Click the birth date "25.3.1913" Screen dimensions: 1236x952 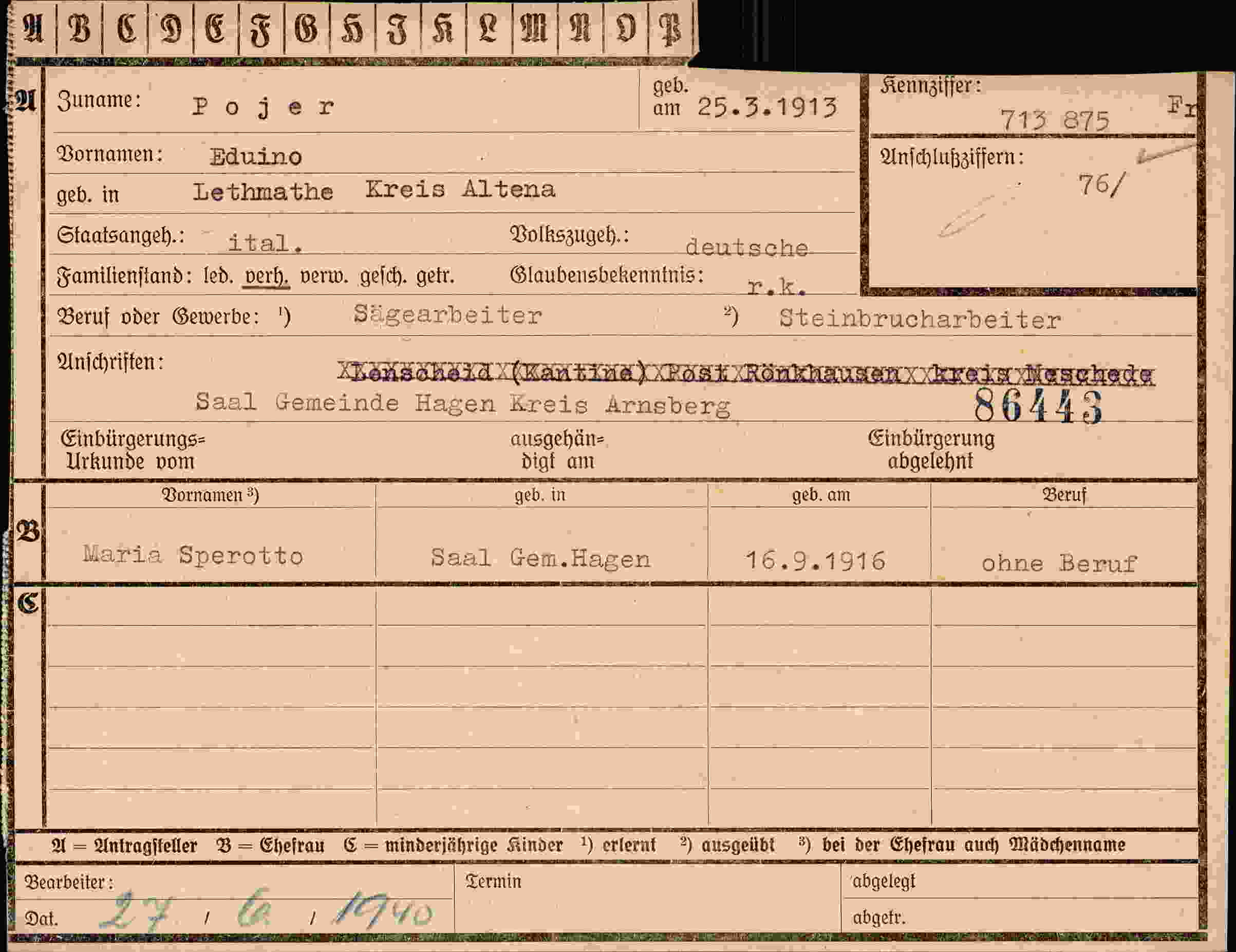(767, 107)
